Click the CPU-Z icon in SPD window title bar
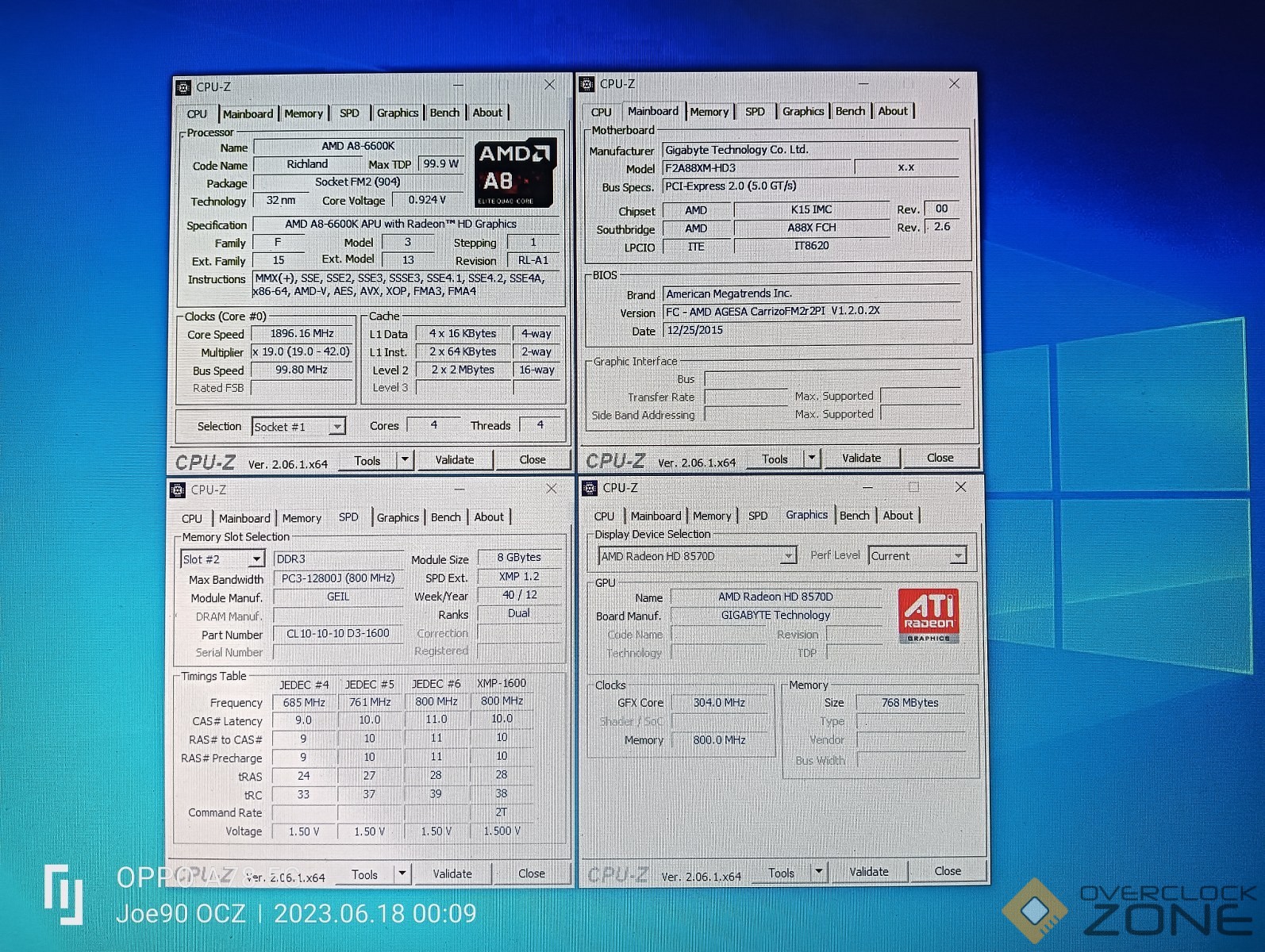Image resolution: width=1265 pixels, height=952 pixels. pyautogui.click(x=178, y=490)
